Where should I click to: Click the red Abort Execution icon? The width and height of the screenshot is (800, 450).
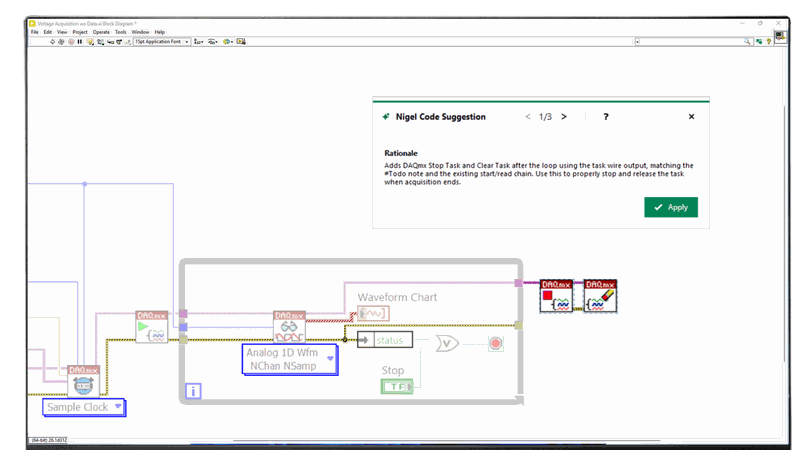click(71, 42)
